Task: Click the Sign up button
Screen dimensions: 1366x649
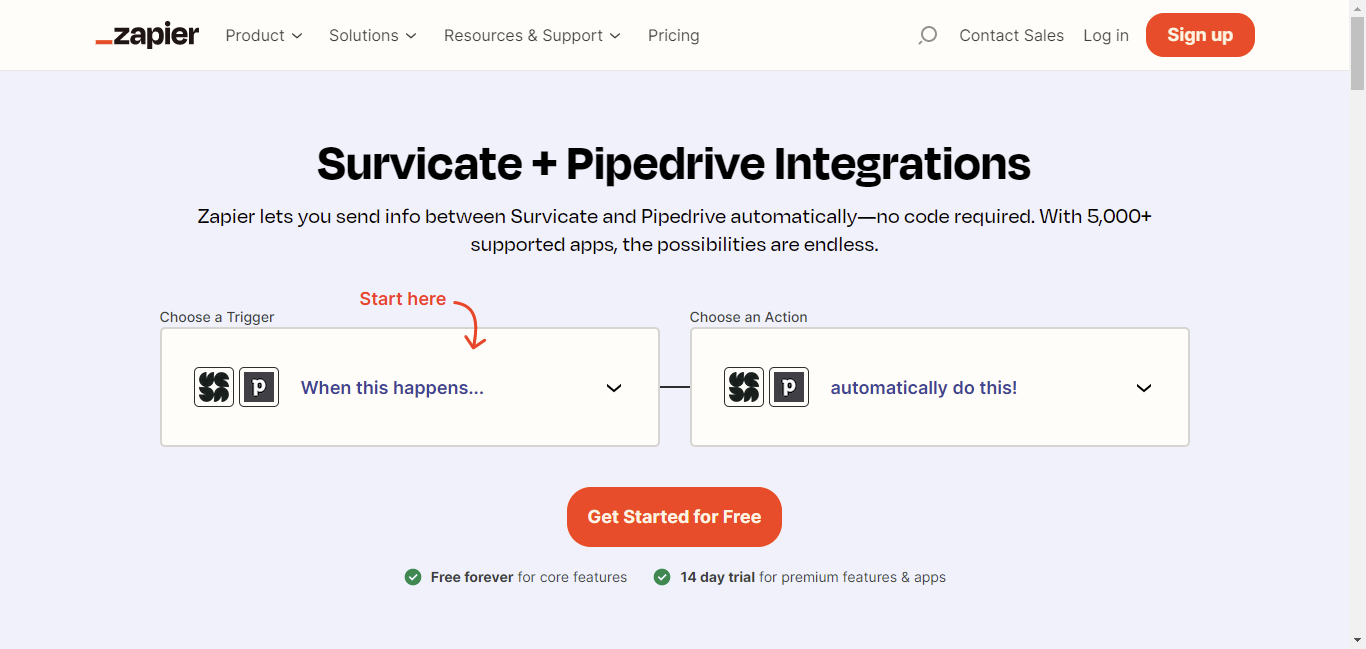Action: click(1199, 35)
